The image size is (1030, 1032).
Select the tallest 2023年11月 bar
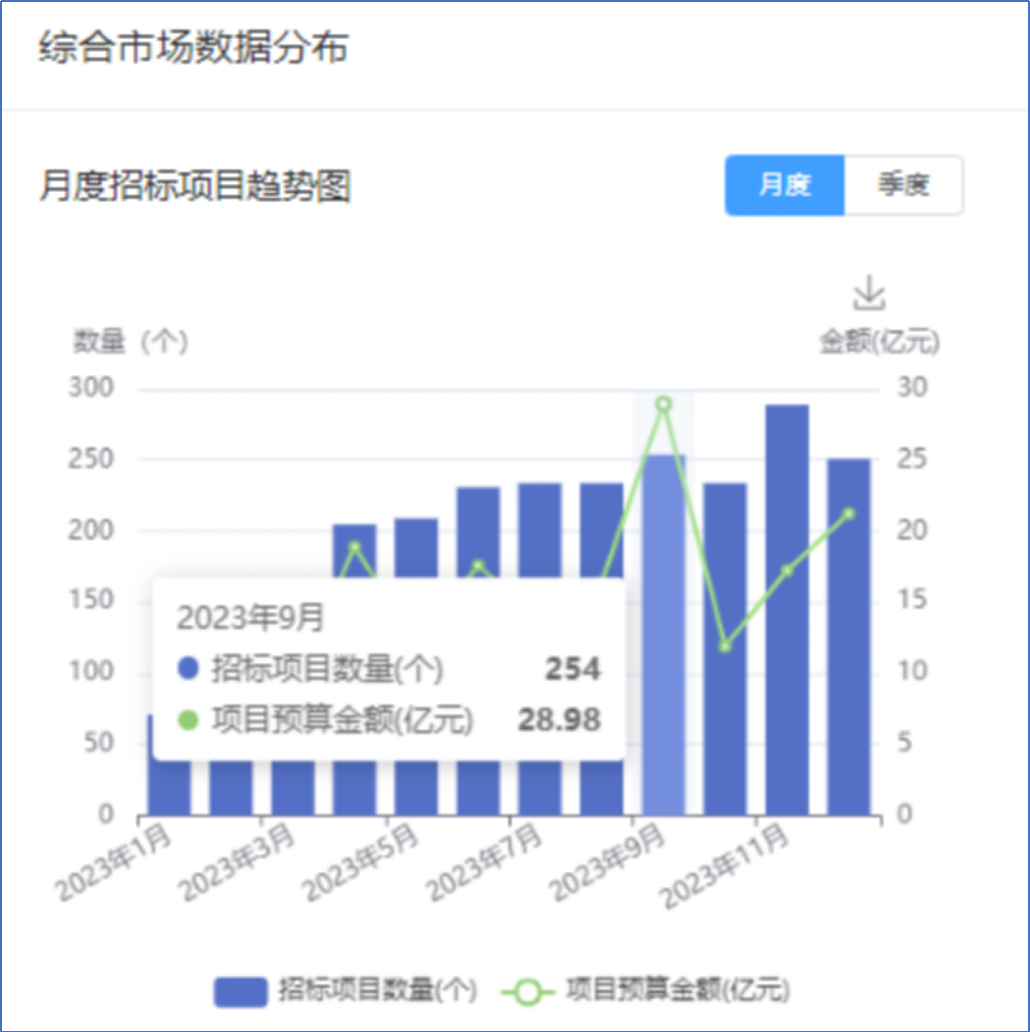[x=787, y=610]
